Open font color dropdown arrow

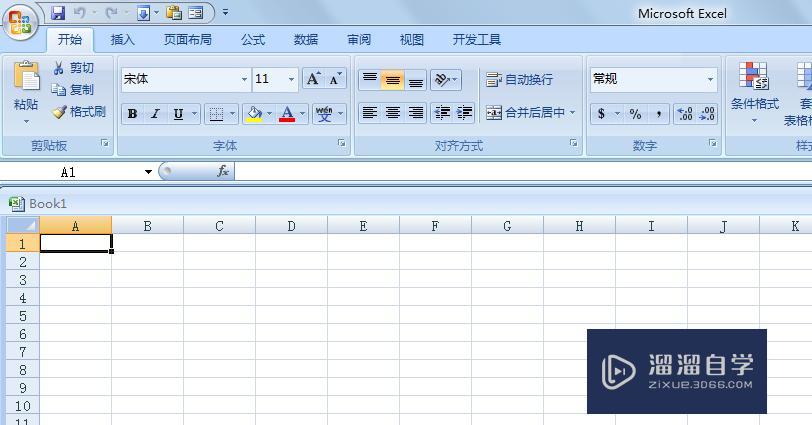tap(302, 113)
